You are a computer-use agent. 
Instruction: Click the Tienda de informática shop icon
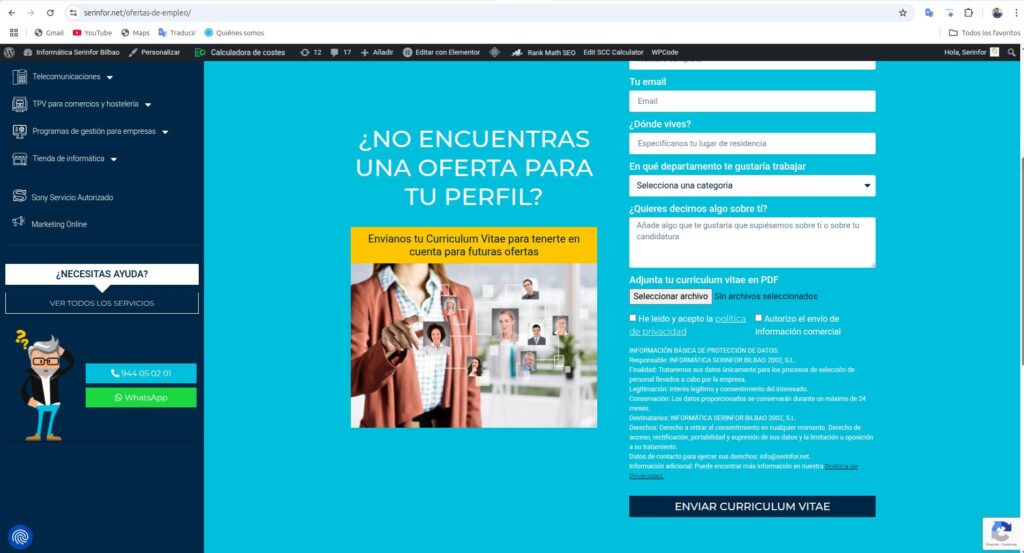(20, 159)
